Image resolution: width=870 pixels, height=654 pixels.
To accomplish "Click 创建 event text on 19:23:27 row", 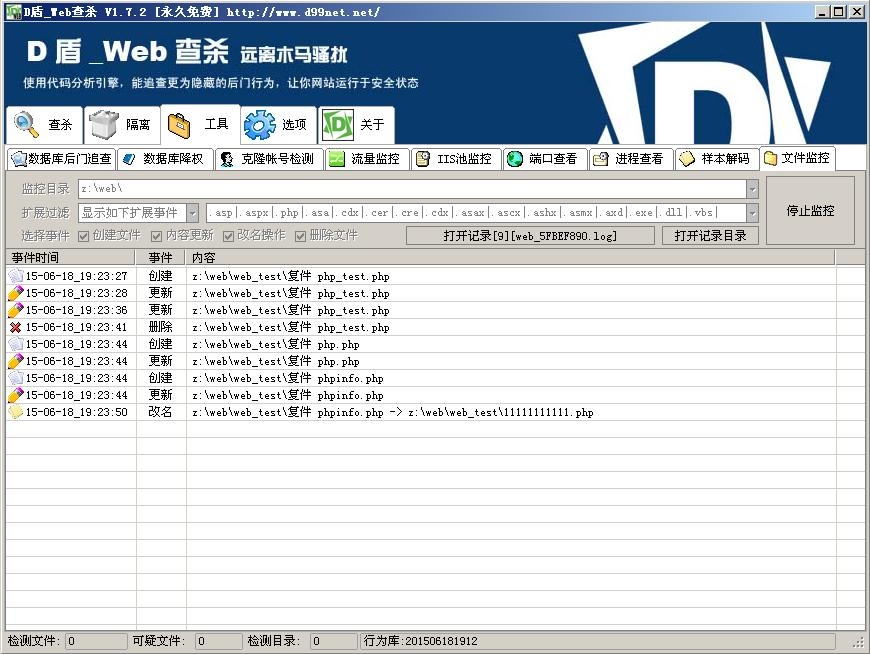I will coord(160,276).
